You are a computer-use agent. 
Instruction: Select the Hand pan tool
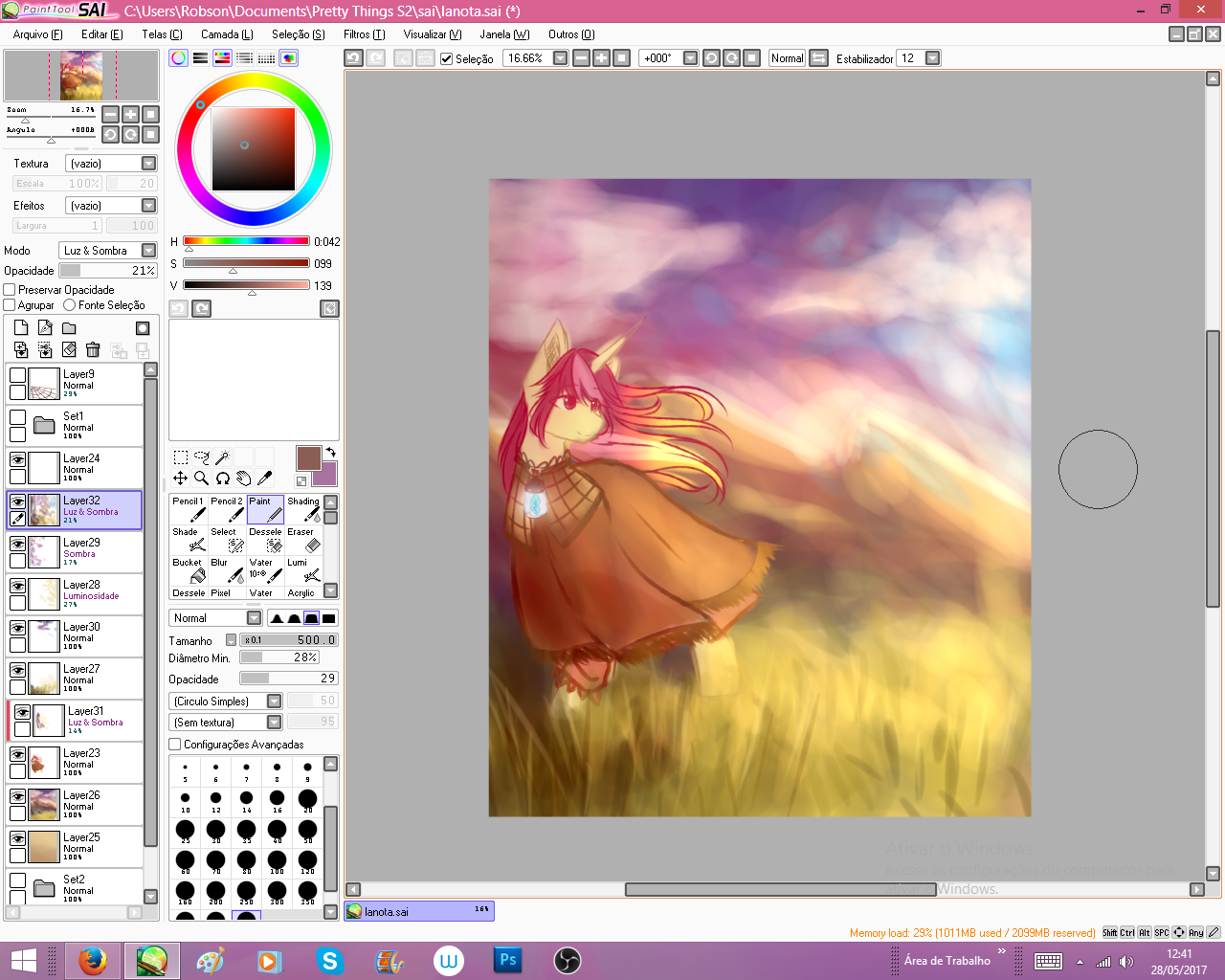click(243, 479)
